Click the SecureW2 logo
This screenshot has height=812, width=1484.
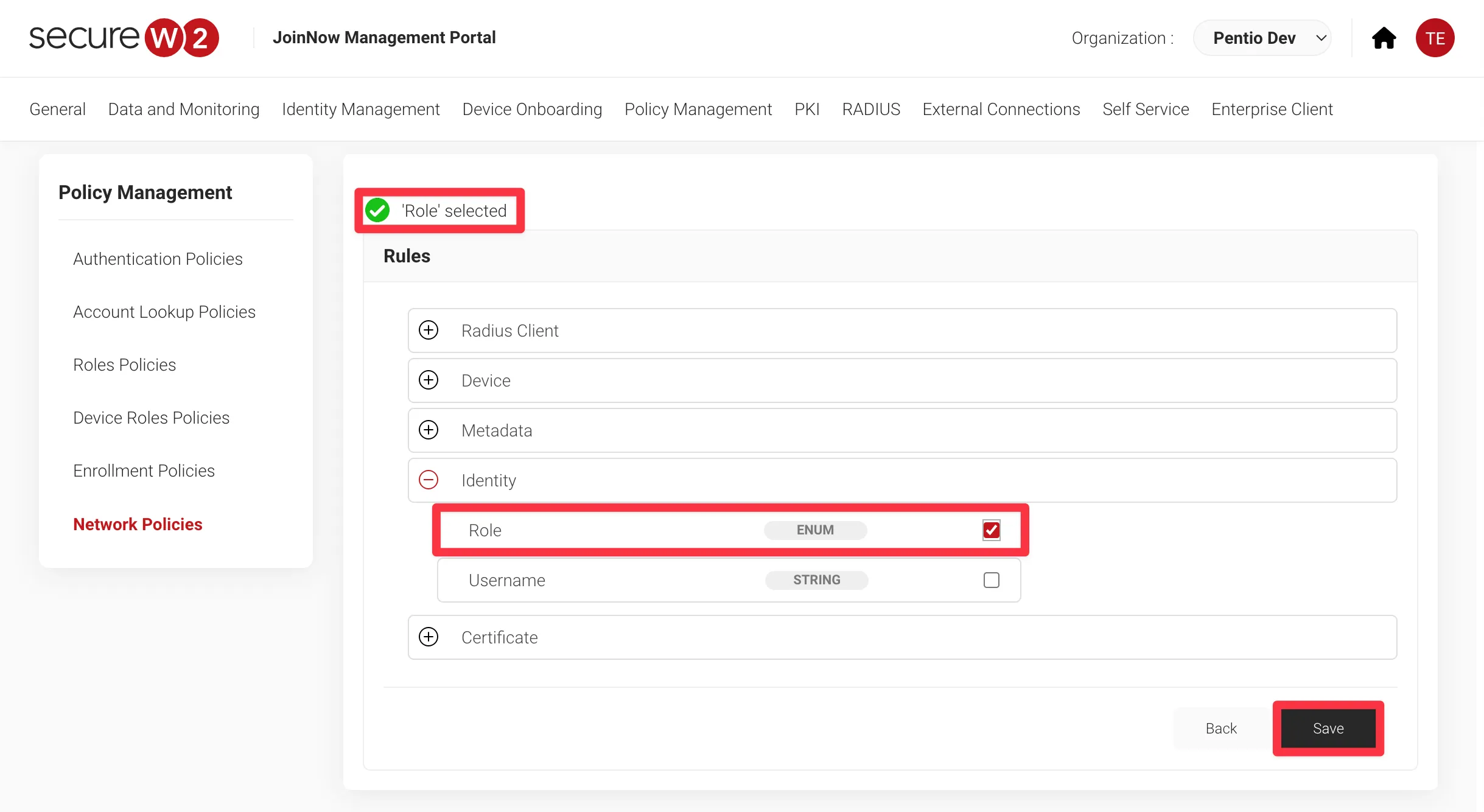(x=124, y=38)
